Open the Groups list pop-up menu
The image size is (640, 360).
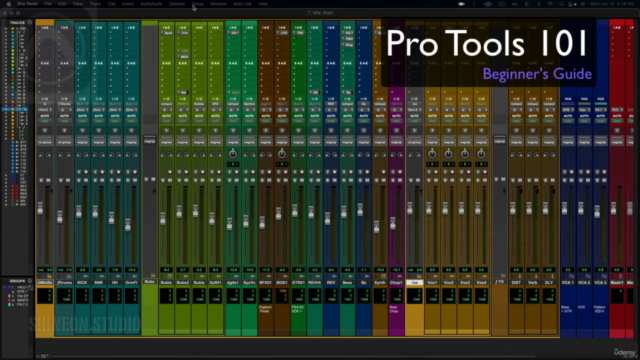[x=29, y=281]
